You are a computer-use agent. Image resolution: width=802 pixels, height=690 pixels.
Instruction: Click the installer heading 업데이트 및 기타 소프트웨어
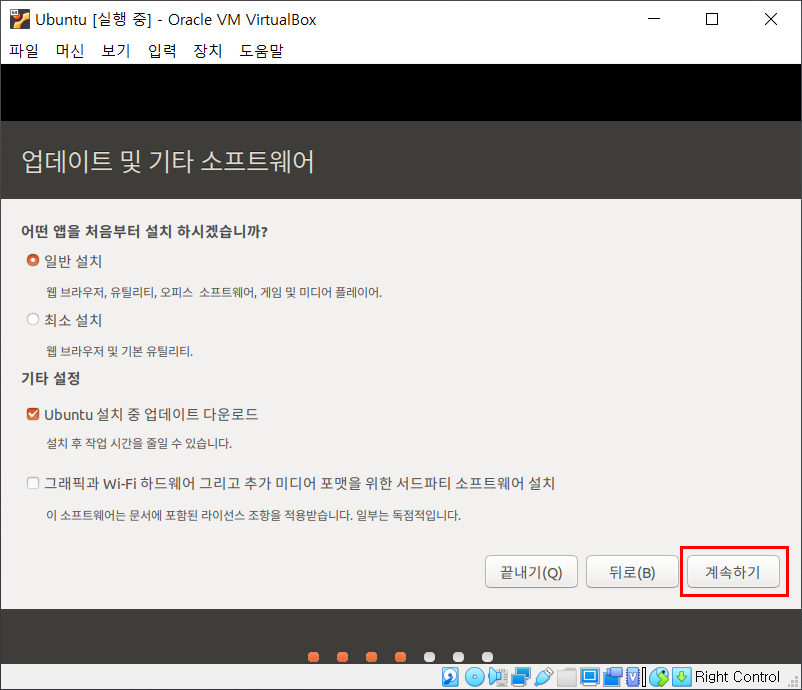point(168,162)
